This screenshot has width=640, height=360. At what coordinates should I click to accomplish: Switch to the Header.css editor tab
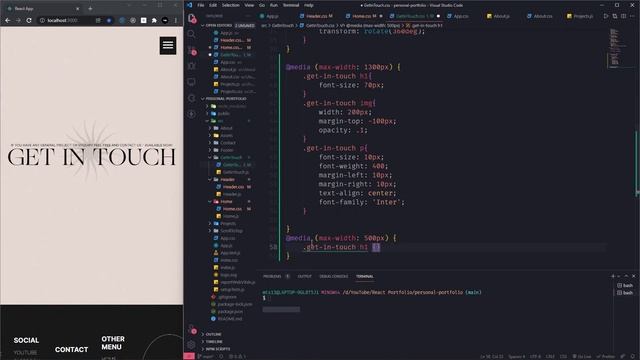[317, 16]
